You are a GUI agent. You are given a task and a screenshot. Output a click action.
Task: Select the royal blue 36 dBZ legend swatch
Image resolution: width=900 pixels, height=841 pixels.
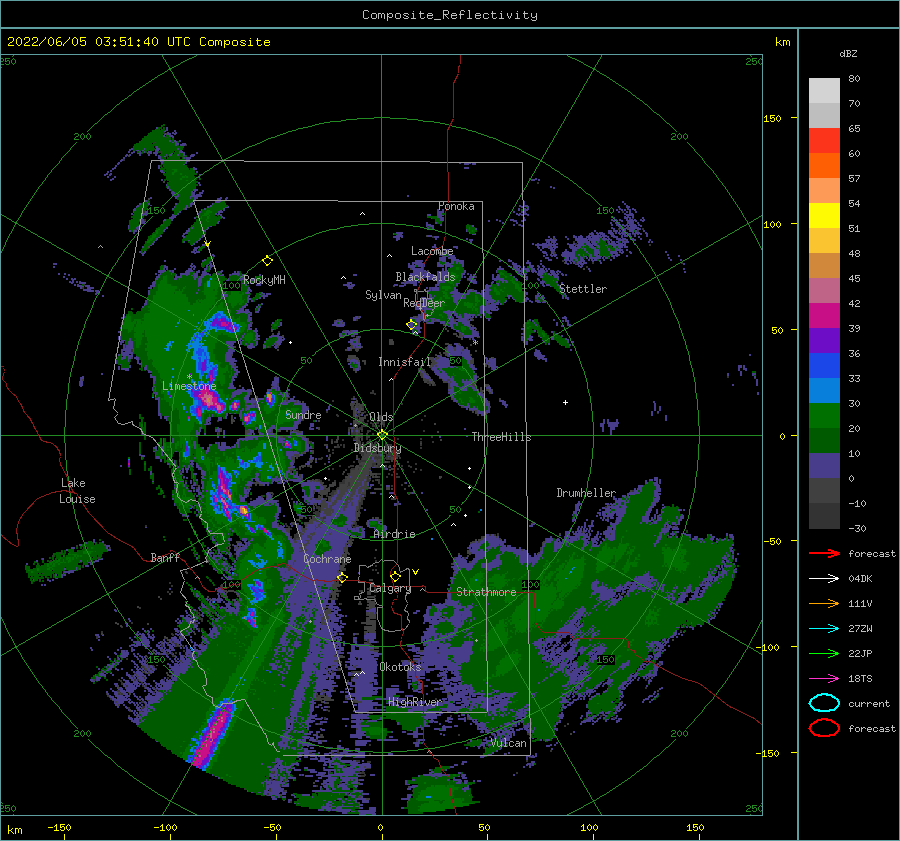point(824,365)
